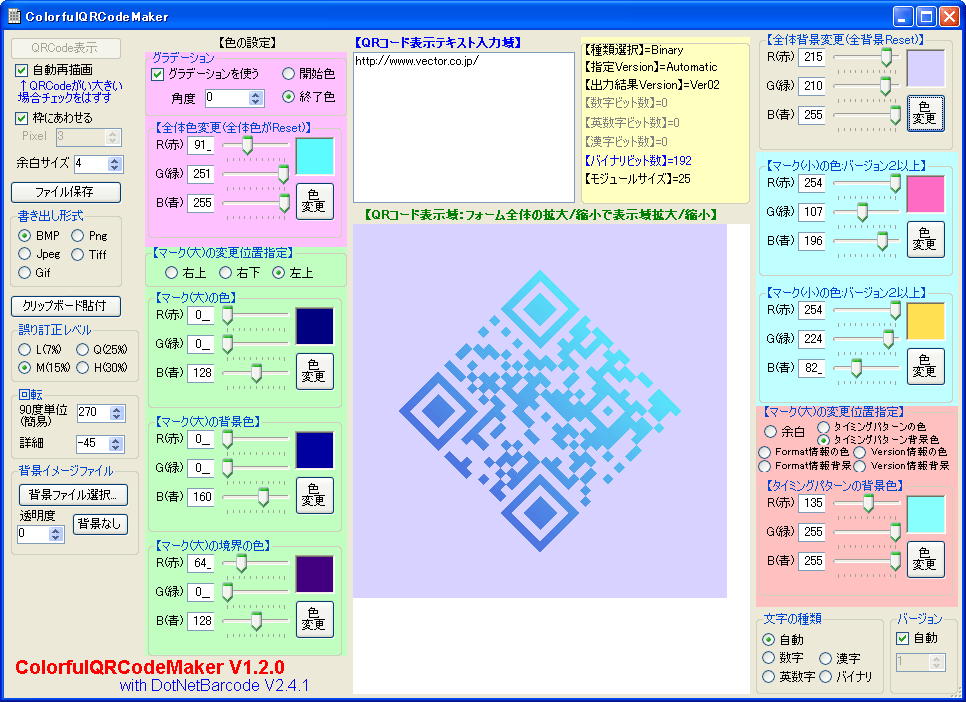Click the 【種類選択】=Binary text
The image size is (966, 702).
[633, 50]
